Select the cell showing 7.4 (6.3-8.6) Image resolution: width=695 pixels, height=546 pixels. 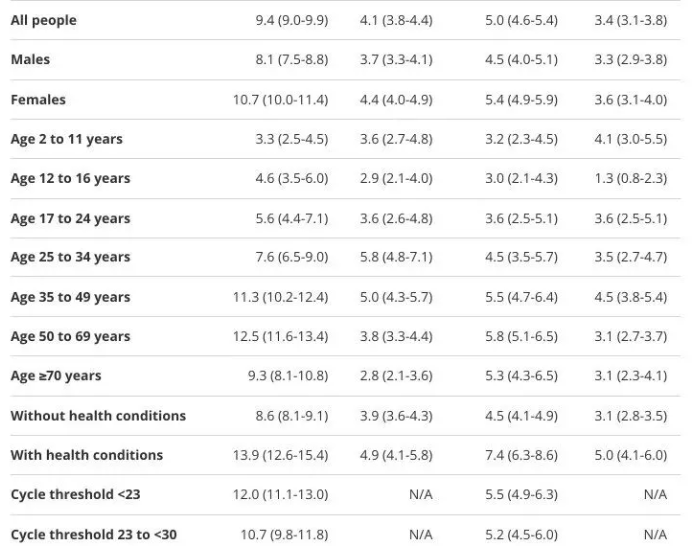click(x=521, y=455)
